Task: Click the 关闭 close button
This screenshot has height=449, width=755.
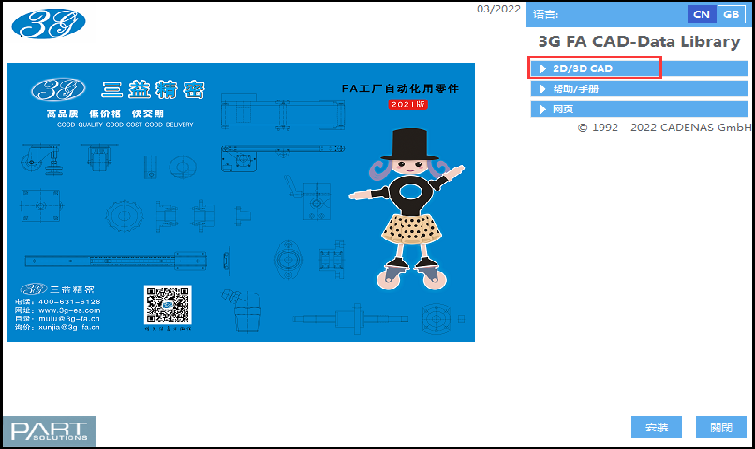Action: (721, 427)
